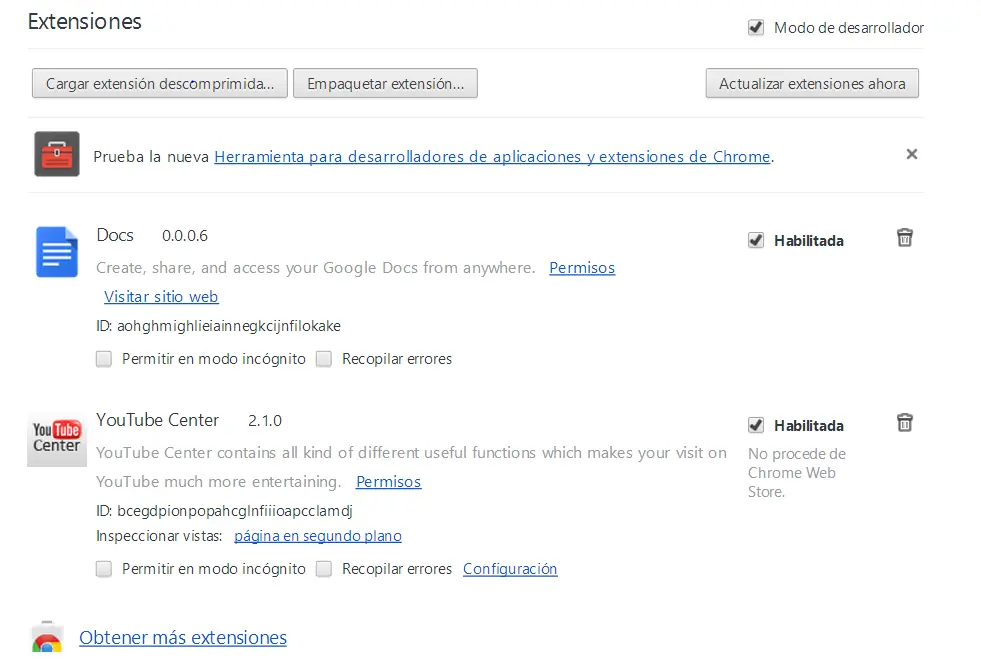Toggle the Modo de desarrollador checkbox
Viewport: 981px width, 671px height.
coord(756,28)
